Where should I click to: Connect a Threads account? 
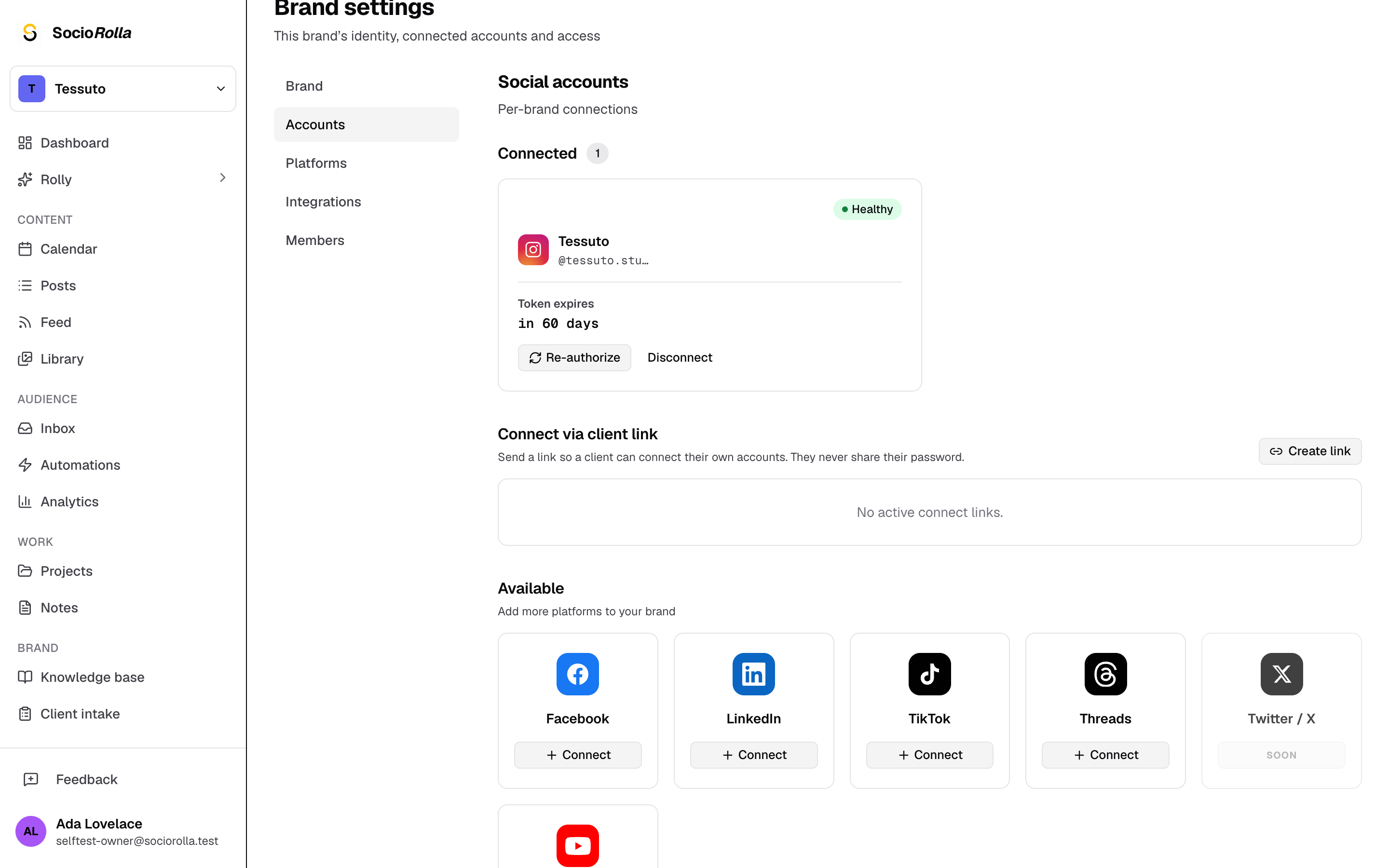[1105, 755]
